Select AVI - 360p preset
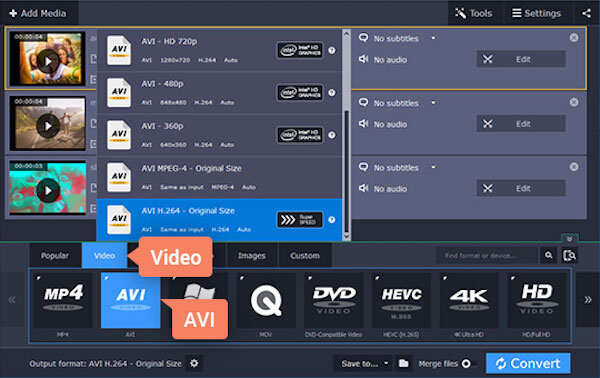The height and width of the screenshot is (378, 600). 219,135
